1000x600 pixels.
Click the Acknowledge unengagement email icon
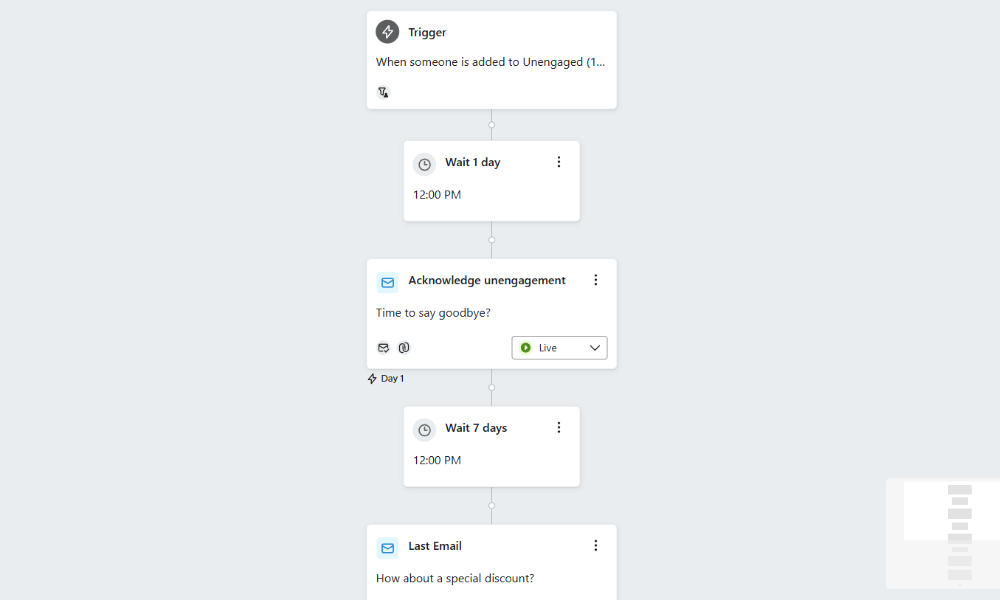click(387, 282)
